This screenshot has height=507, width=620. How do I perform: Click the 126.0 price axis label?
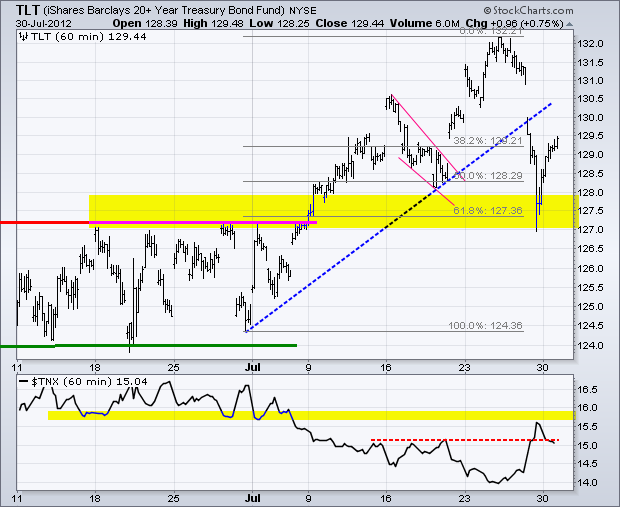pyautogui.click(x=591, y=269)
